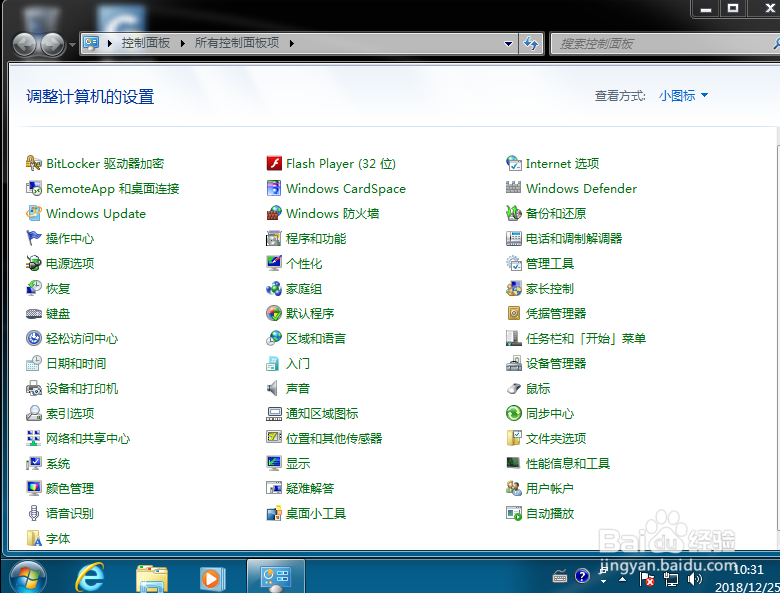Click the forward navigation button

53,45
